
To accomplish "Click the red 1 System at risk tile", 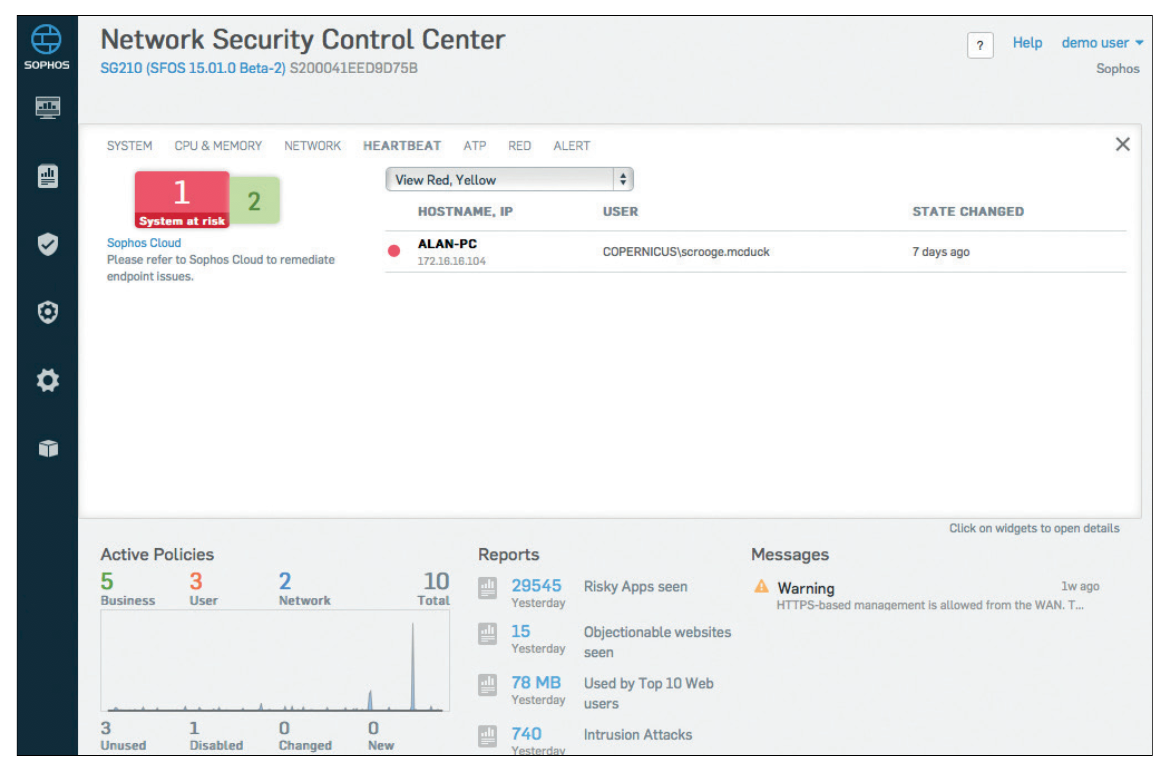I will [x=182, y=200].
